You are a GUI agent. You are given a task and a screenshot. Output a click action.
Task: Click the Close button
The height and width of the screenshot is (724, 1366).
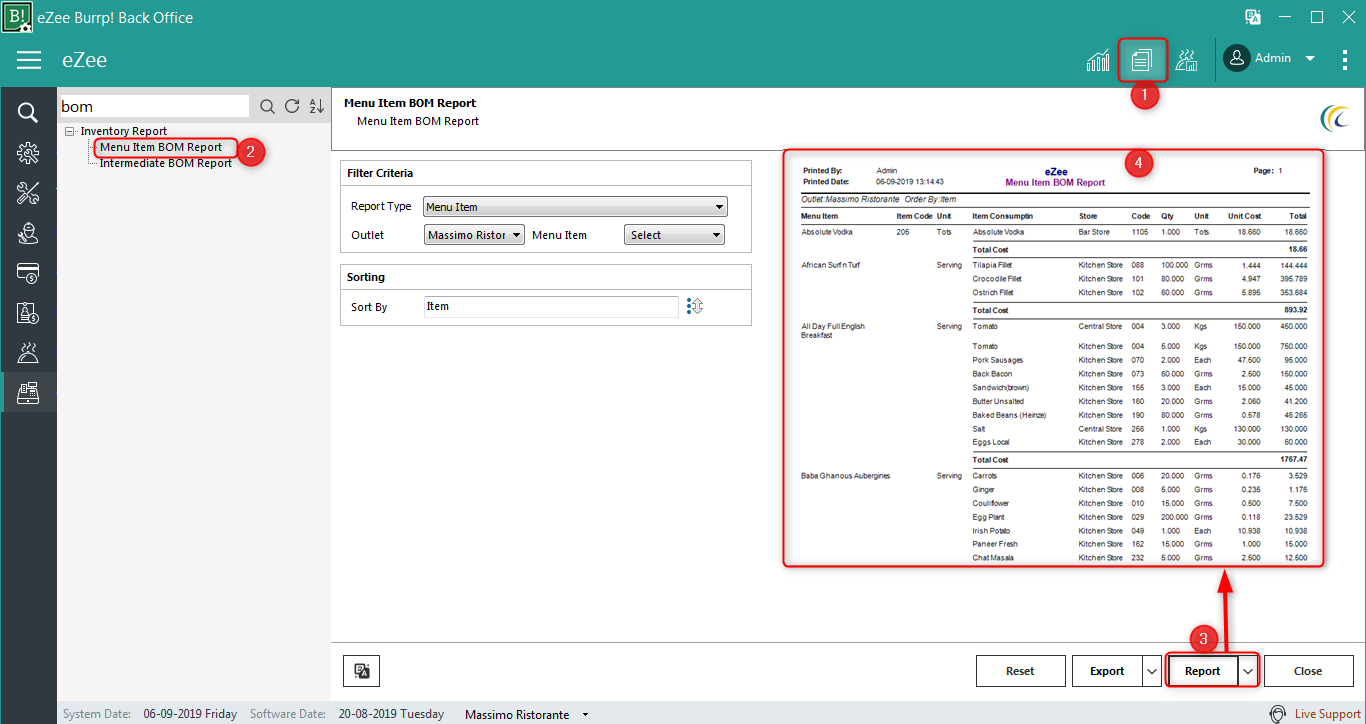pyautogui.click(x=1308, y=671)
